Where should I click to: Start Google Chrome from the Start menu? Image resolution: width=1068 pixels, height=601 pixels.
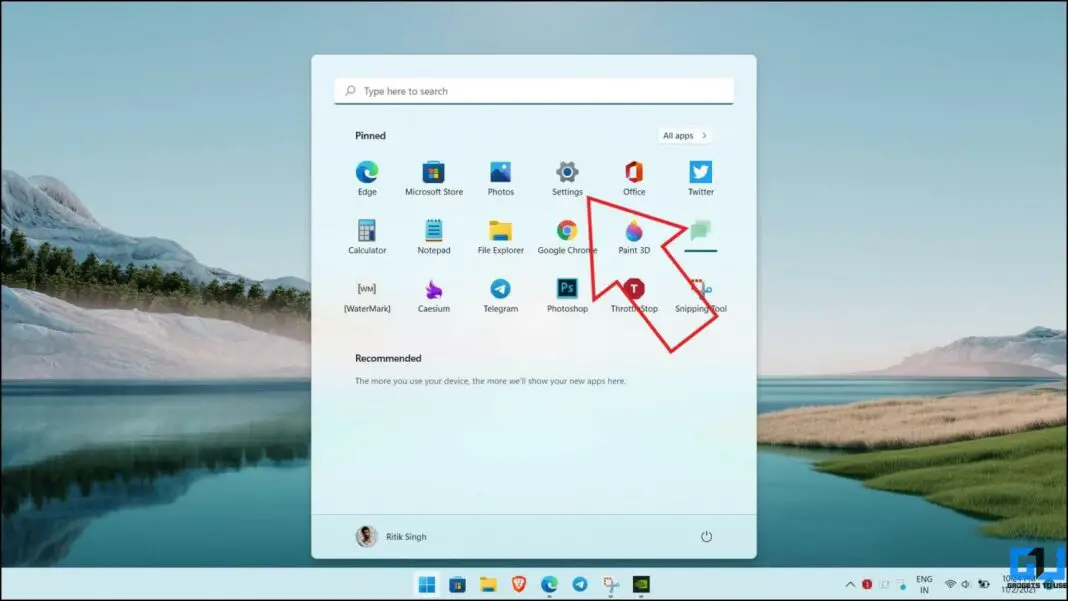pos(567,234)
